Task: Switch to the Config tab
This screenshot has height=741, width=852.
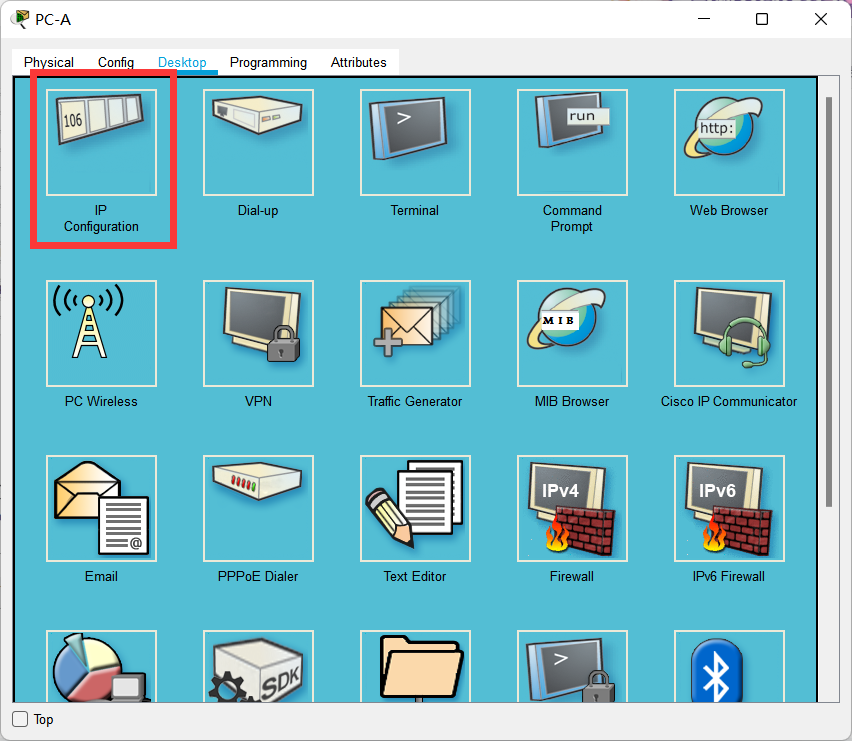Action: click(116, 62)
